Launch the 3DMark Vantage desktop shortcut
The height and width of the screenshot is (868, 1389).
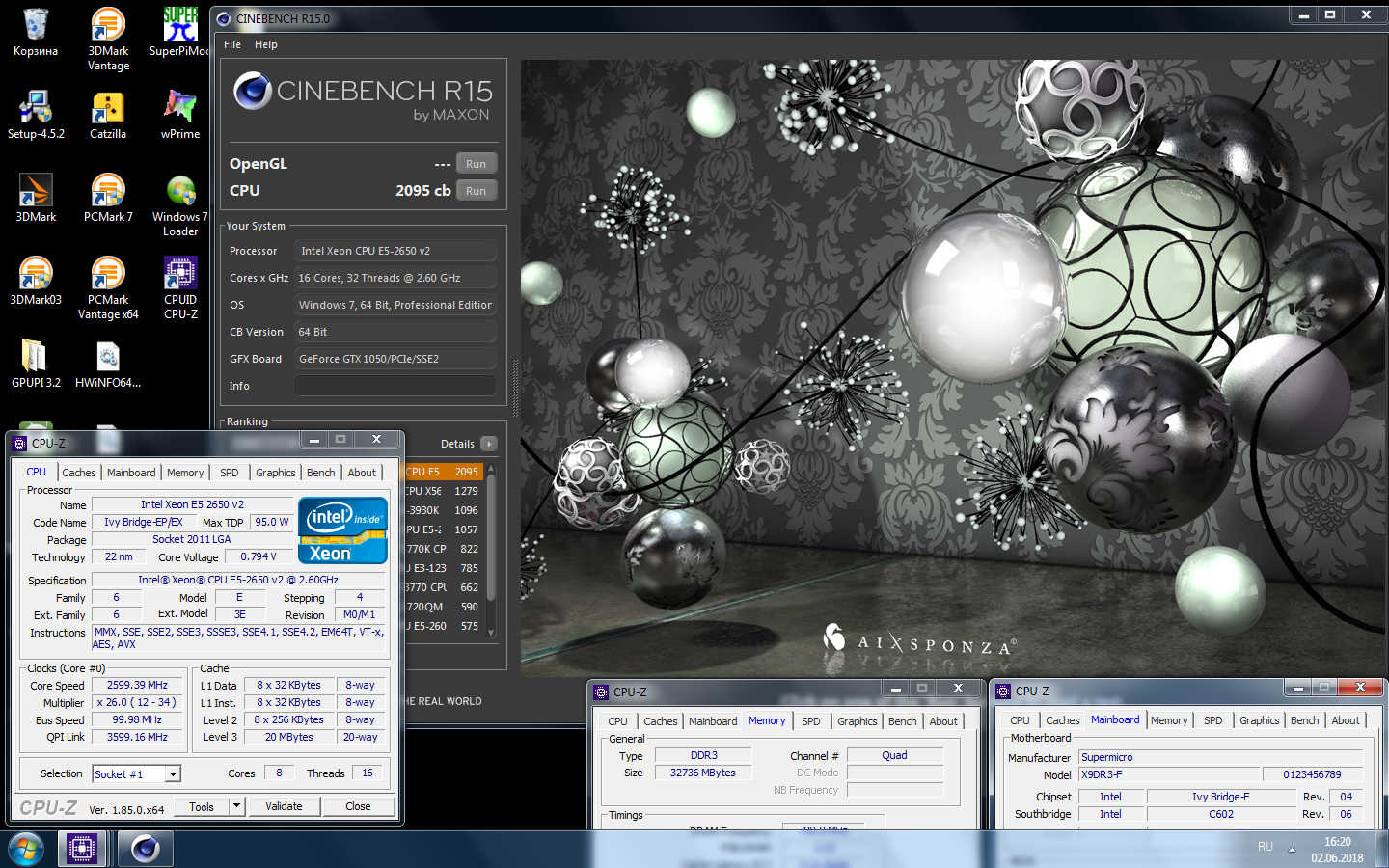tap(108, 40)
